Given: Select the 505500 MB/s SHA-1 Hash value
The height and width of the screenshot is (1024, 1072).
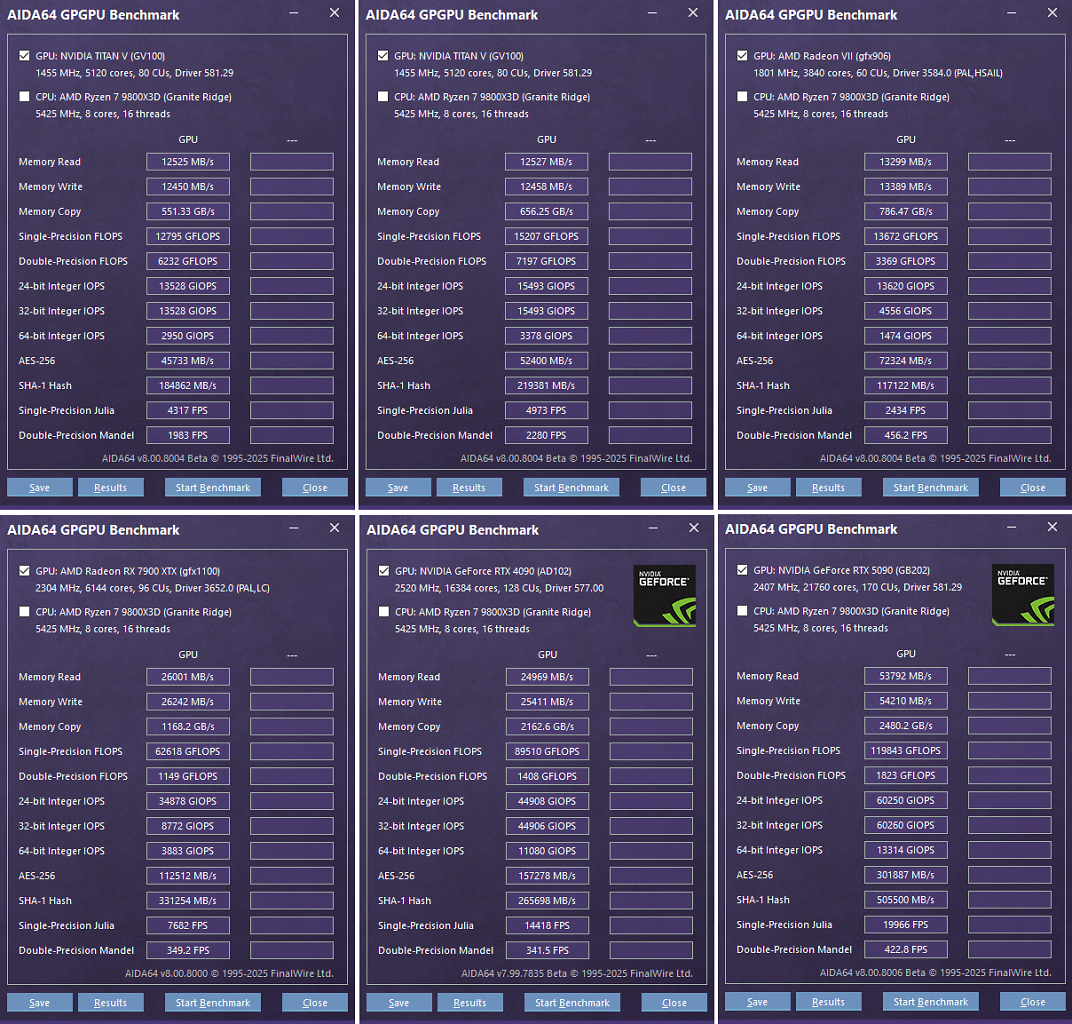Looking at the screenshot, I should (x=906, y=900).
